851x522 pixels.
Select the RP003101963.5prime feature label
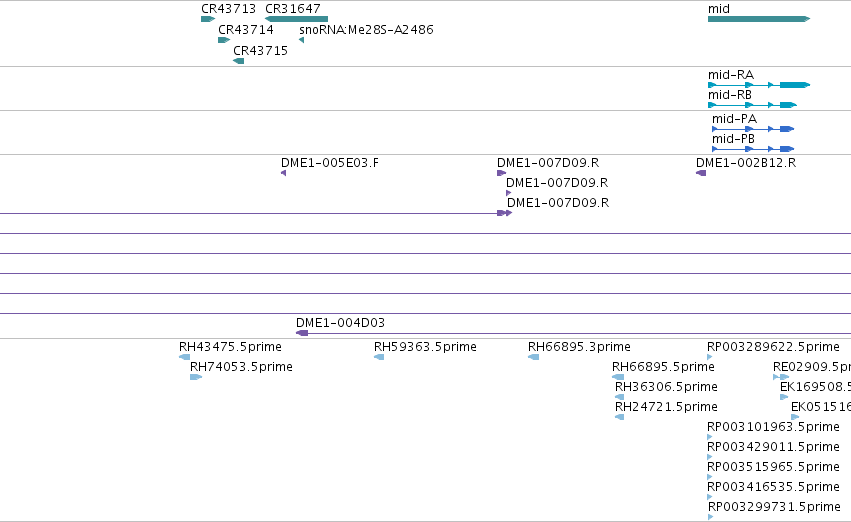(x=773, y=427)
